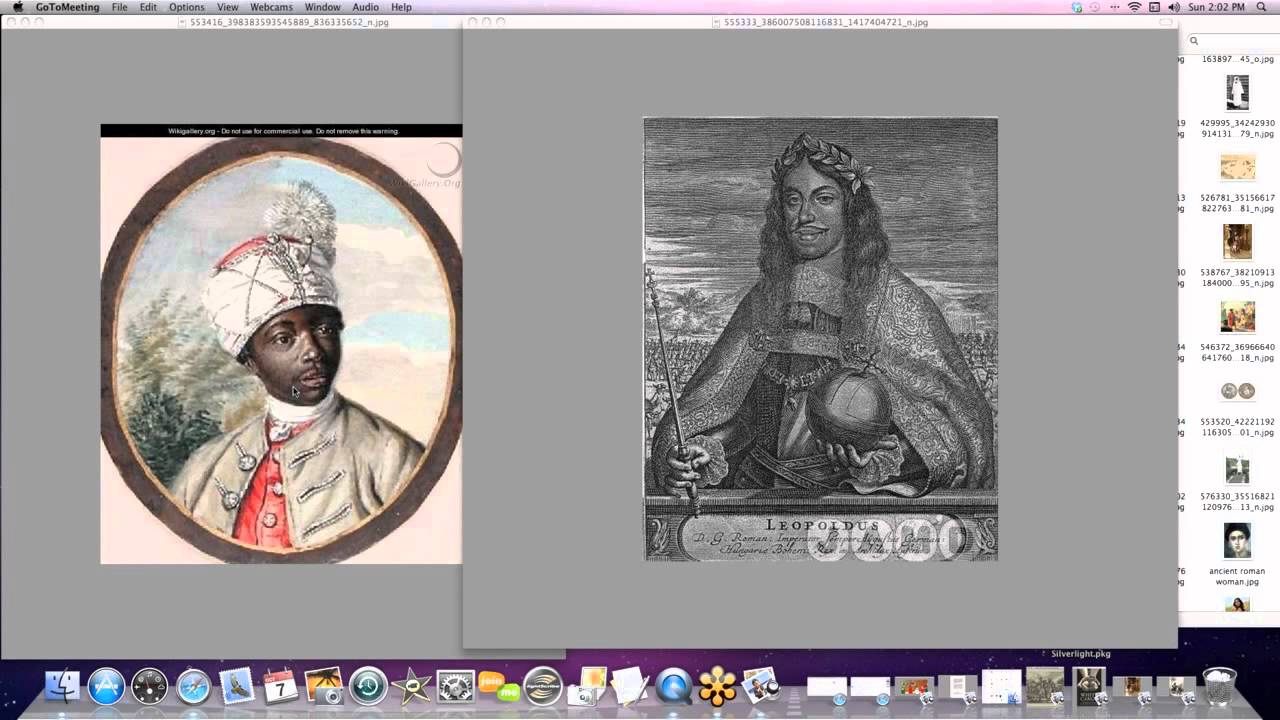
Task: Launch App Store from the dock
Action: pos(106,686)
